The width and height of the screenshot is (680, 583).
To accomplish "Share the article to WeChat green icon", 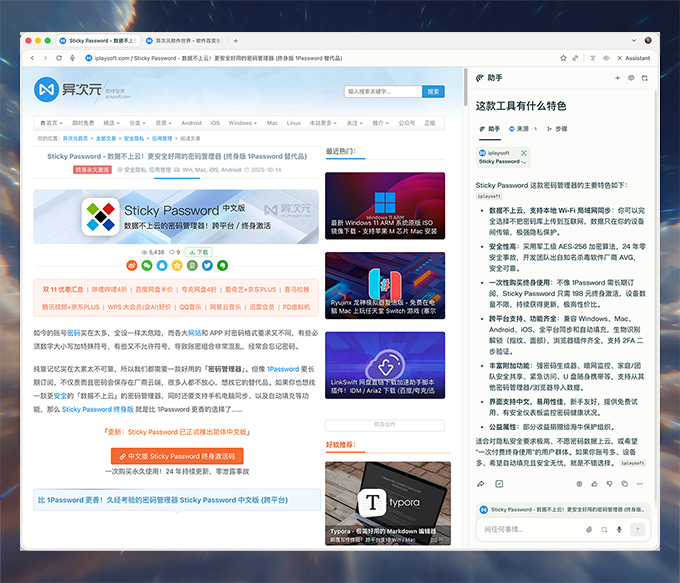I will tap(147, 265).
